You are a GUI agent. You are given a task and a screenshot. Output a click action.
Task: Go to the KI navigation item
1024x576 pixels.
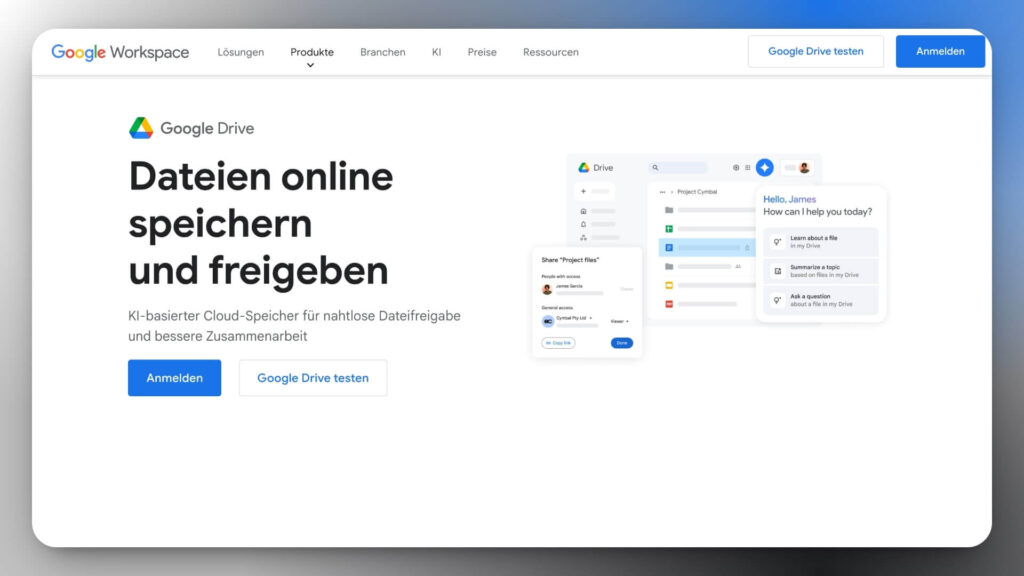click(x=436, y=52)
